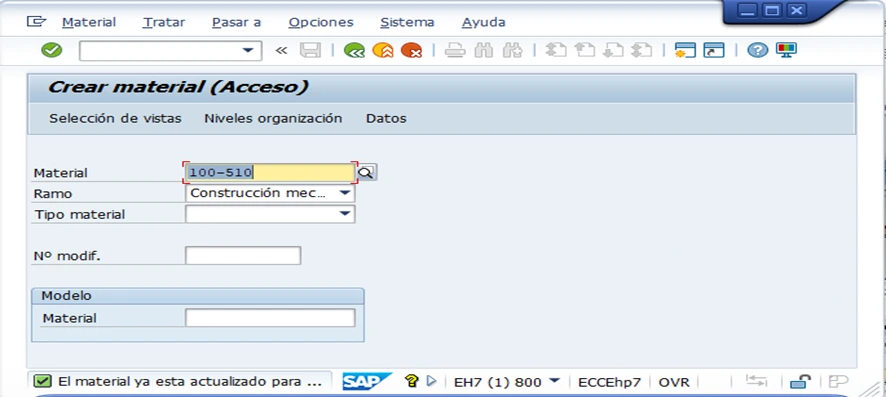Viewport: 886px width, 397px height.
Task: Click the Next Page icon
Action: click(x=613, y=50)
